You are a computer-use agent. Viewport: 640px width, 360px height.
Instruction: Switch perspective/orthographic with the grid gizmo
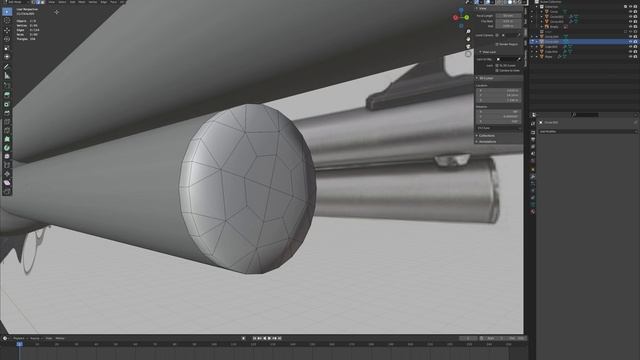(x=468, y=54)
